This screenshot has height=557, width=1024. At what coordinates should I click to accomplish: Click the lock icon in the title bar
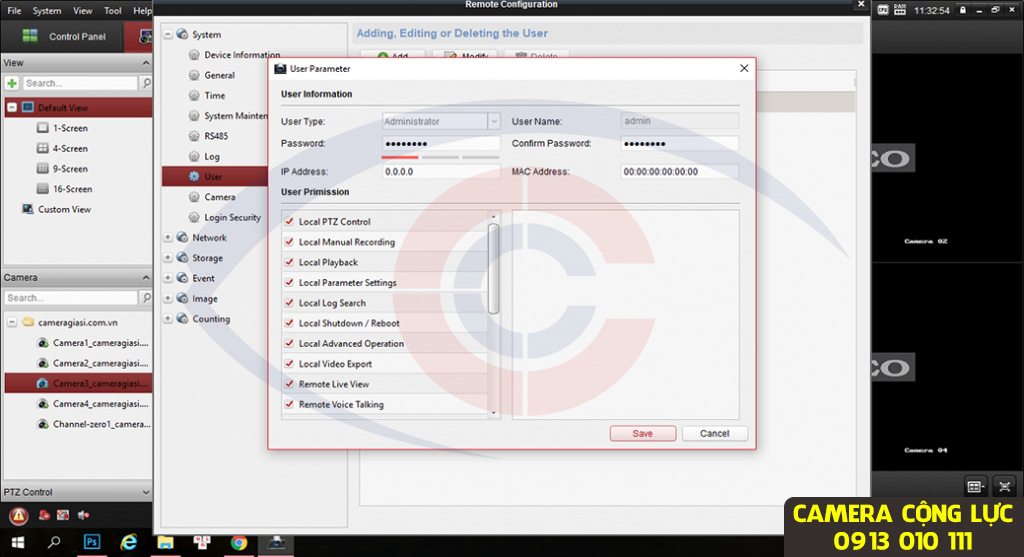tap(963, 10)
